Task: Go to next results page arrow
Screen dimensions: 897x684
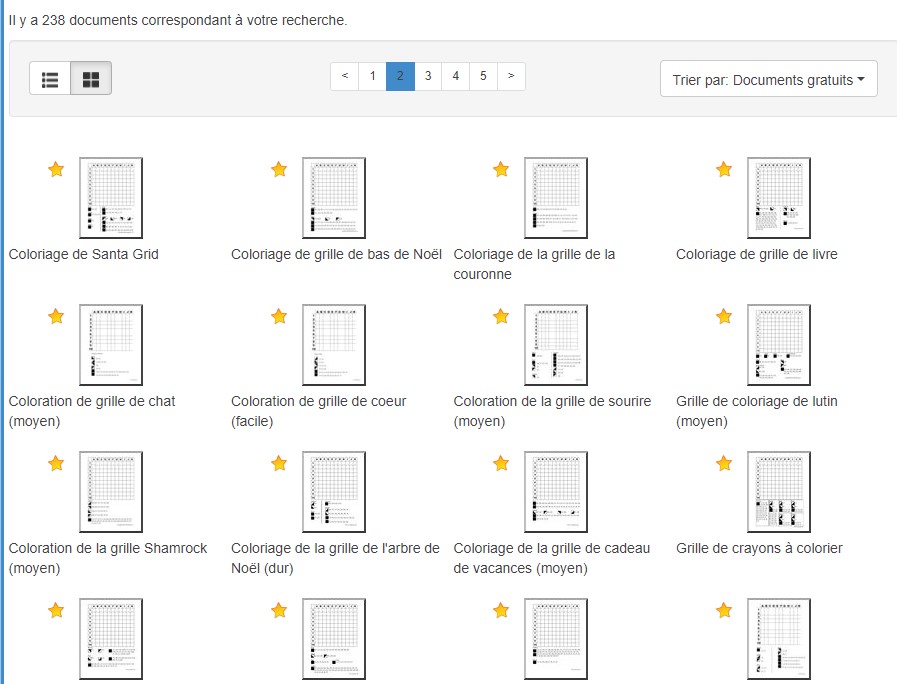Action: click(x=511, y=76)
